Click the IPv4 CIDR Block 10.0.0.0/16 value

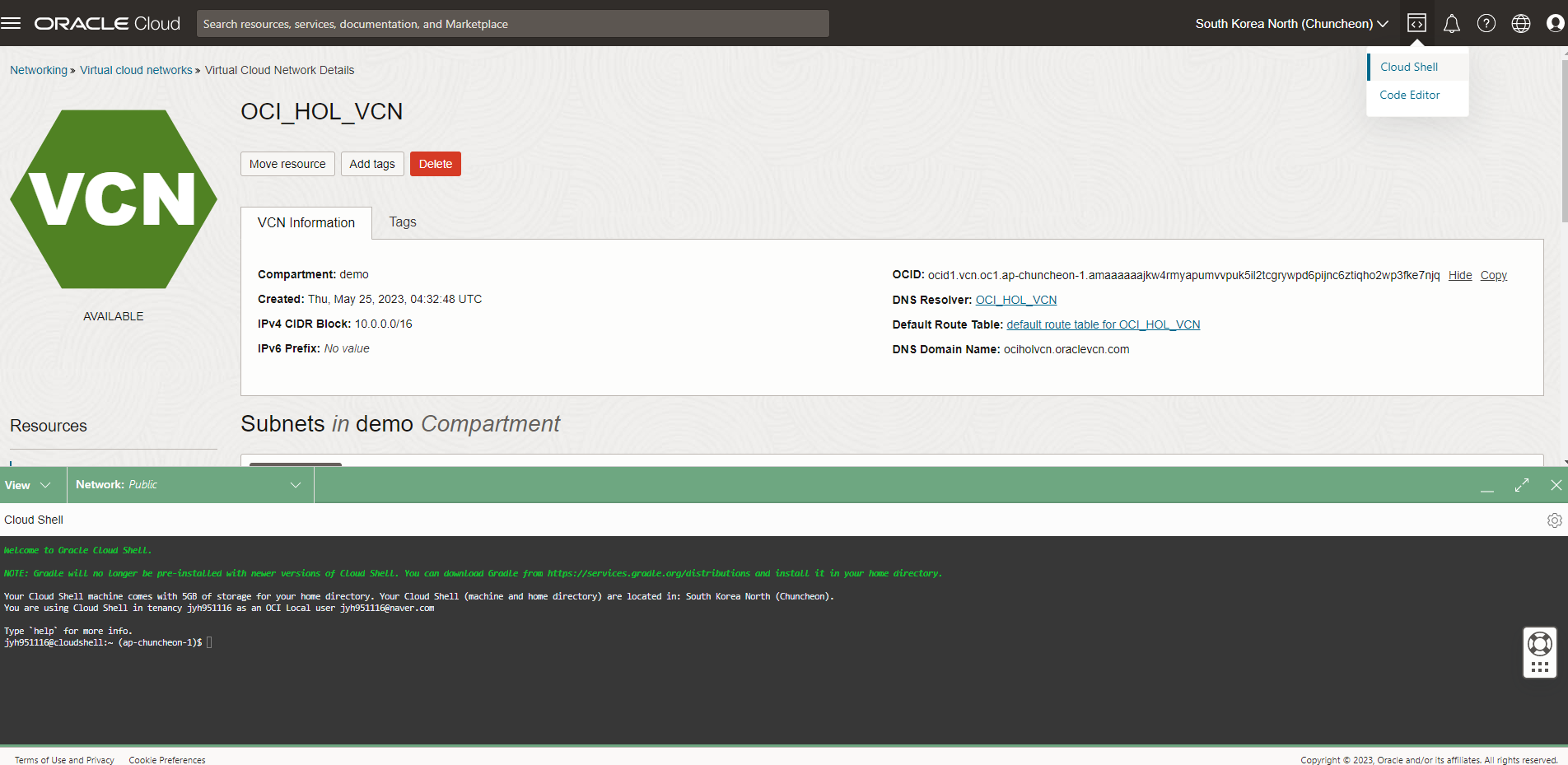click(384, 324)
